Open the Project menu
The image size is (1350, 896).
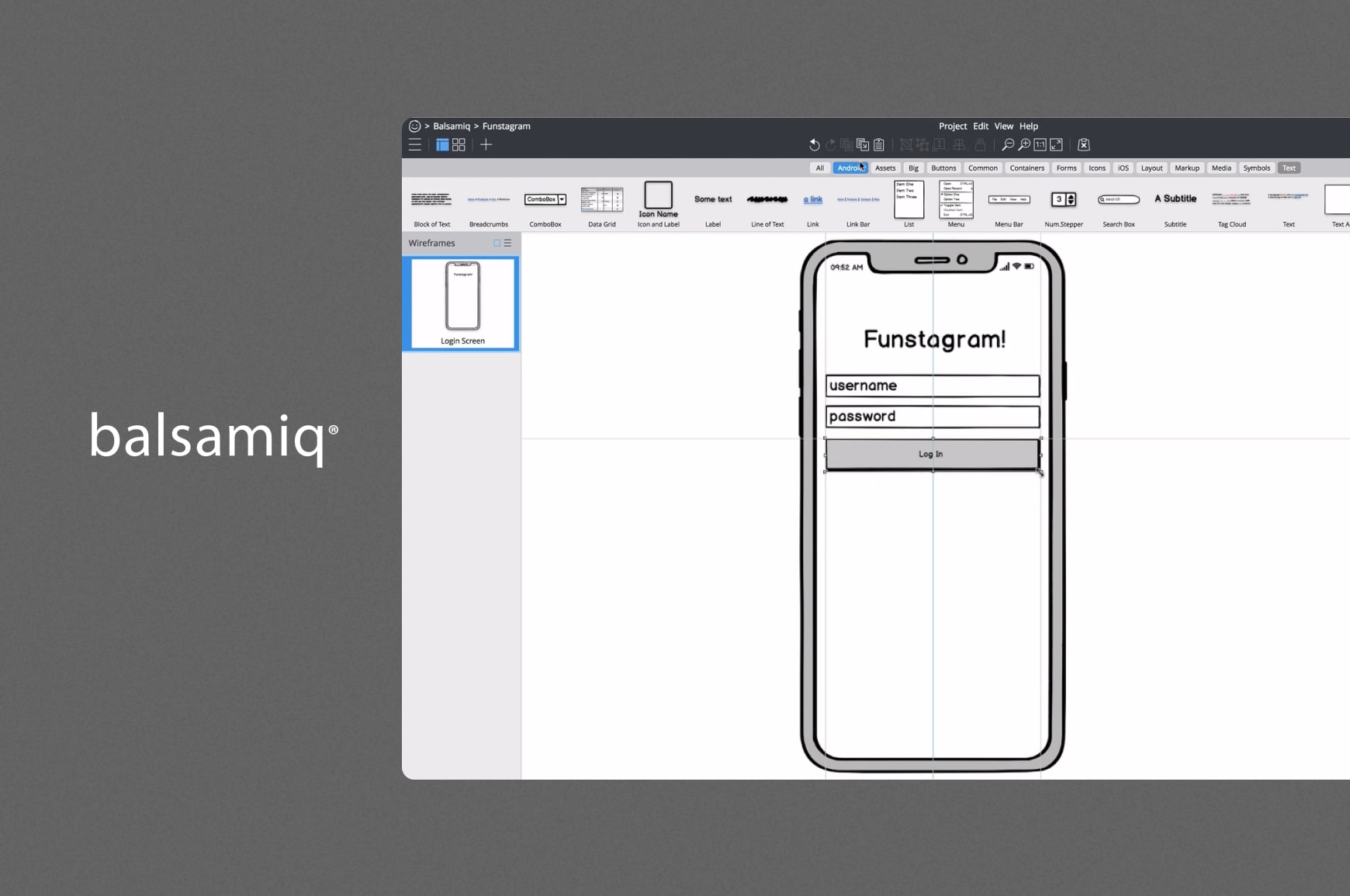pyautogui.click(x=952, y=126)
